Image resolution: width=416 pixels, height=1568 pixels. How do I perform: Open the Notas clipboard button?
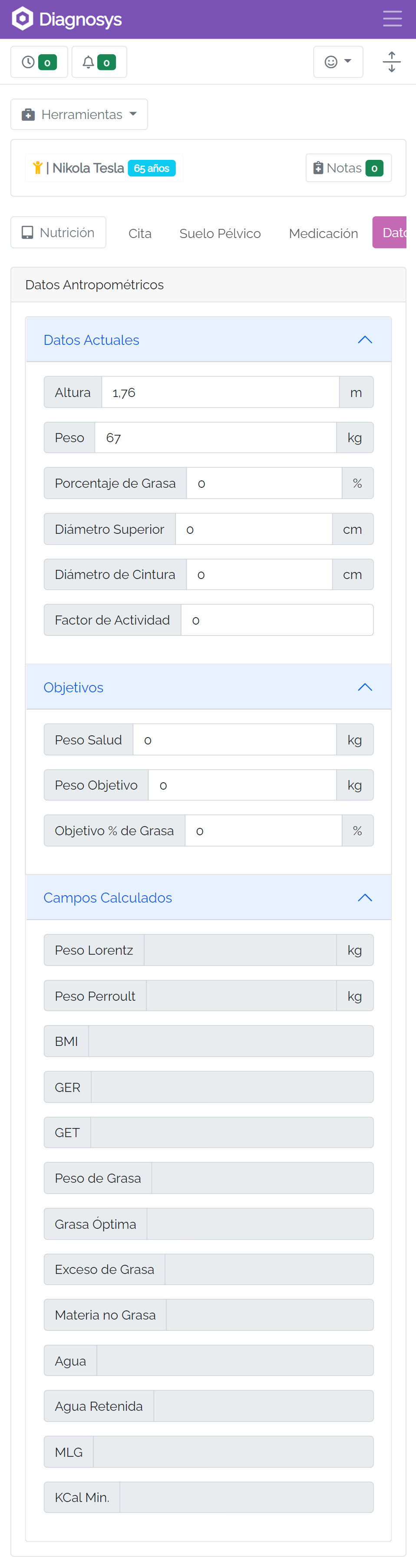[x=349, y=168]
